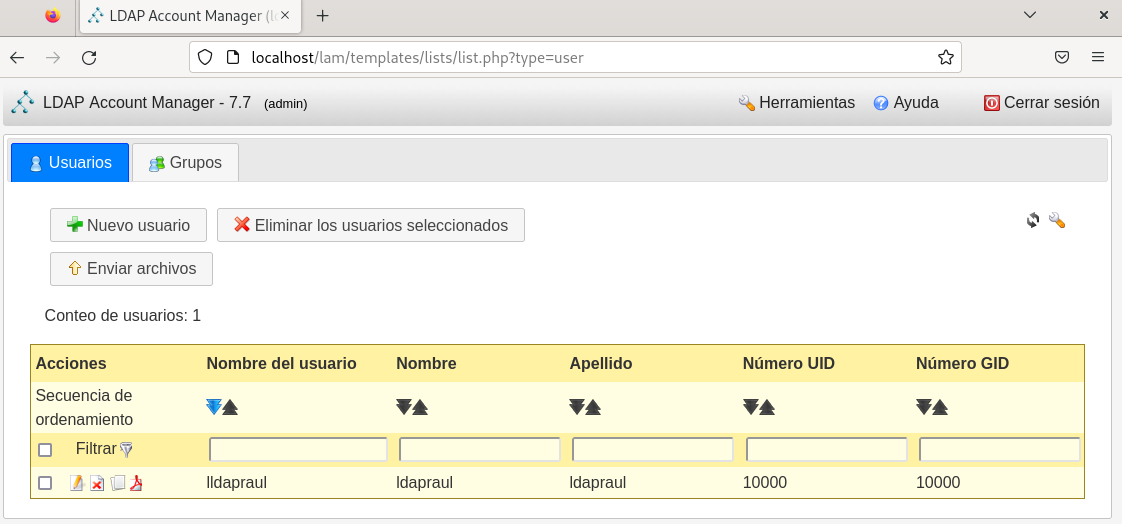Sort Apellido column ascending with the up arrow
Screen dimensions: 1122x524
pos(593,407)
